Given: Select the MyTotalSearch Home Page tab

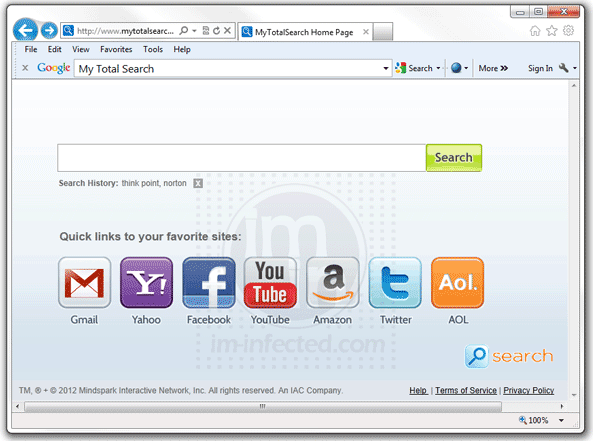Looking at the screenshot, I should (304, 32).
